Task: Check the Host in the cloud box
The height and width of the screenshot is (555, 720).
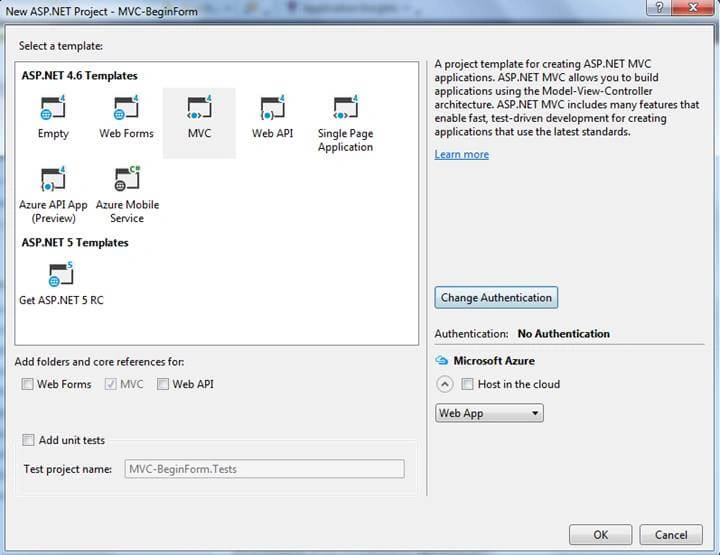Action: point(467,384)
